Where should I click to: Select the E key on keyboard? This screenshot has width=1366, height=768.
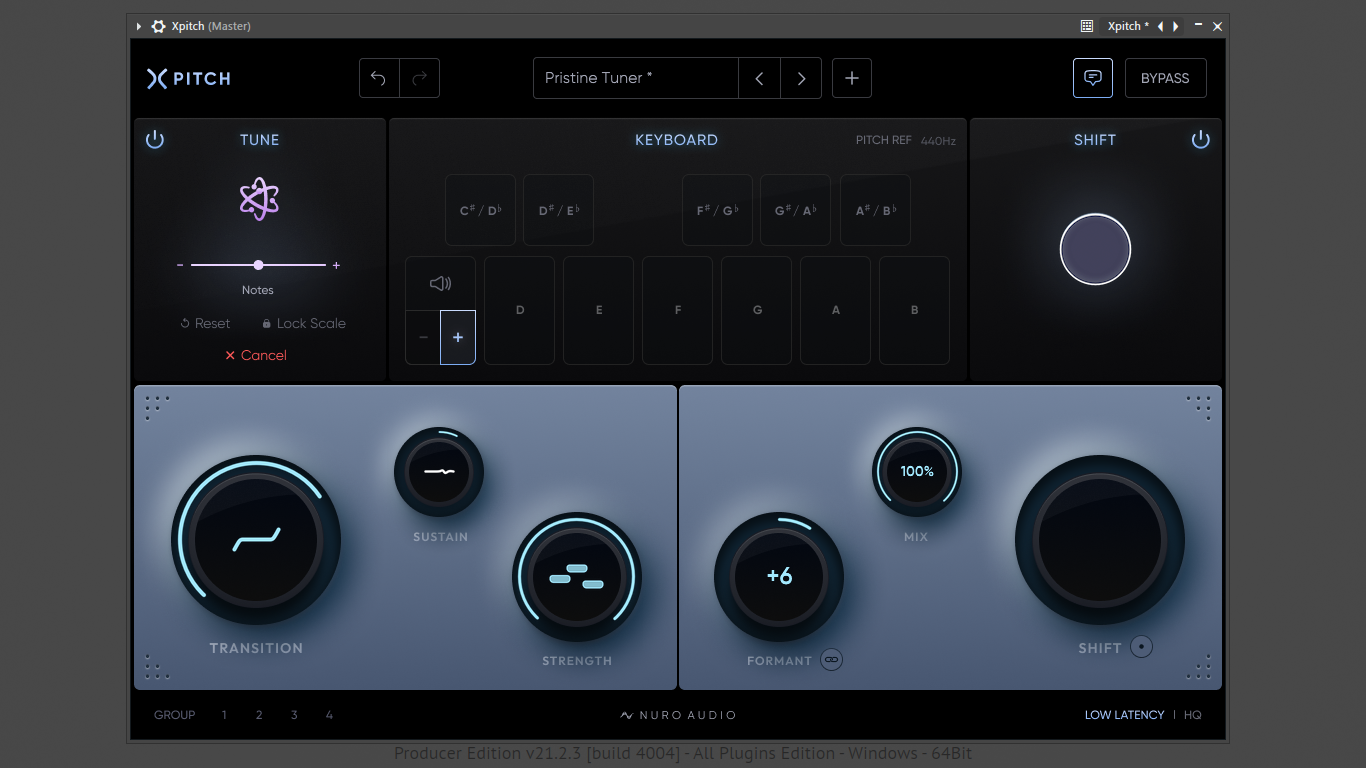coord(598,310)
